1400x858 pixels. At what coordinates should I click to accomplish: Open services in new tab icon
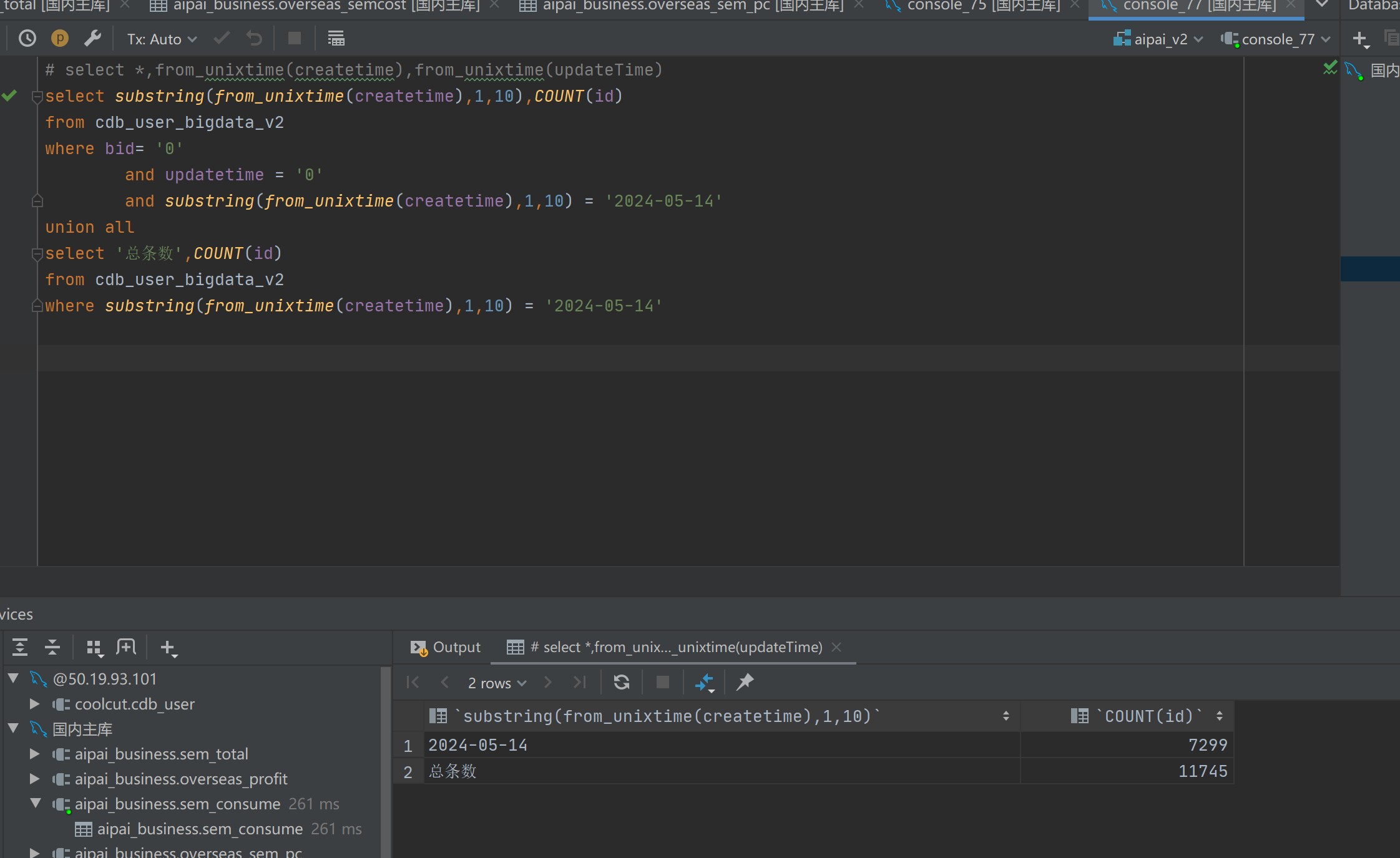pyautogui.click(x=126, y=647)
